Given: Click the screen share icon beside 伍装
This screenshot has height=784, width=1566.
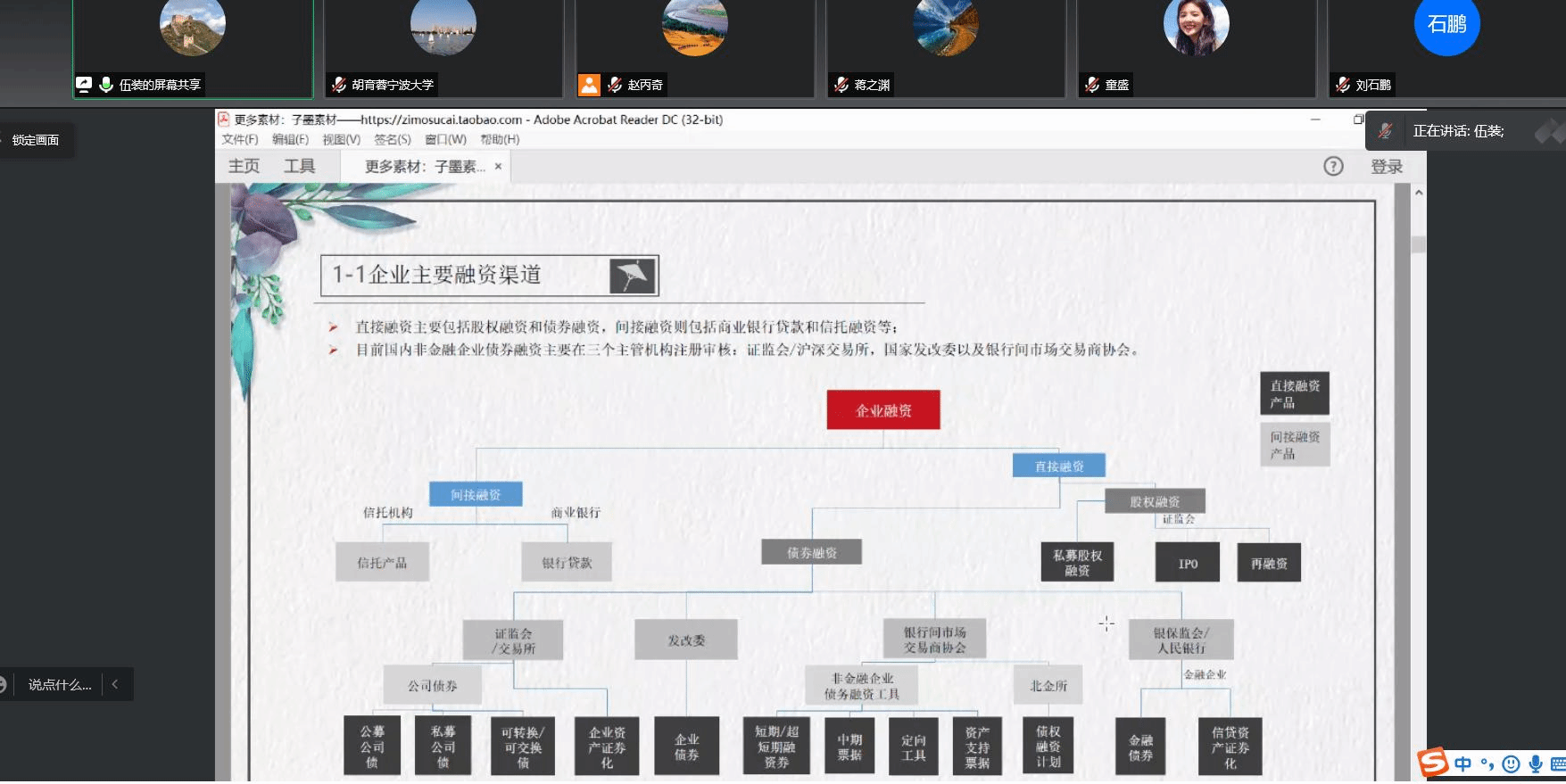Looking at the screenshot, I should (84, 85).
